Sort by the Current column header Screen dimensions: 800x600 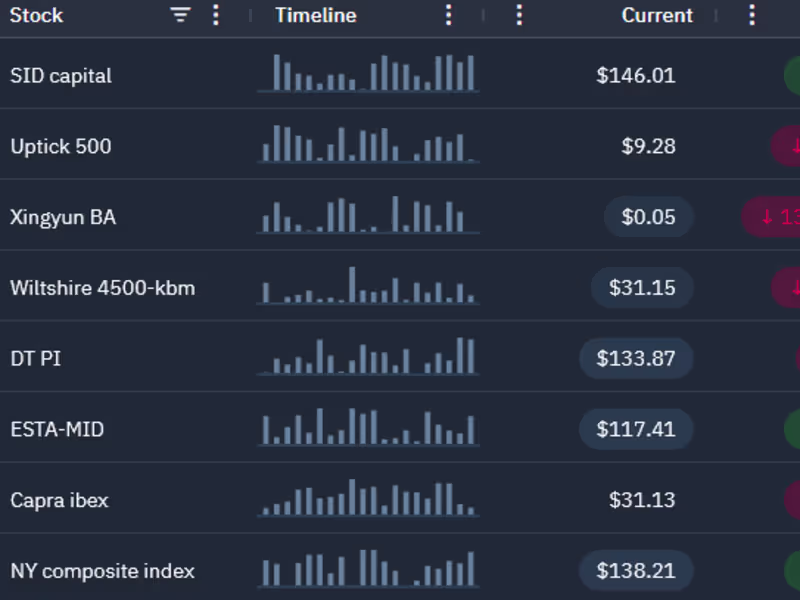point(657,15)
